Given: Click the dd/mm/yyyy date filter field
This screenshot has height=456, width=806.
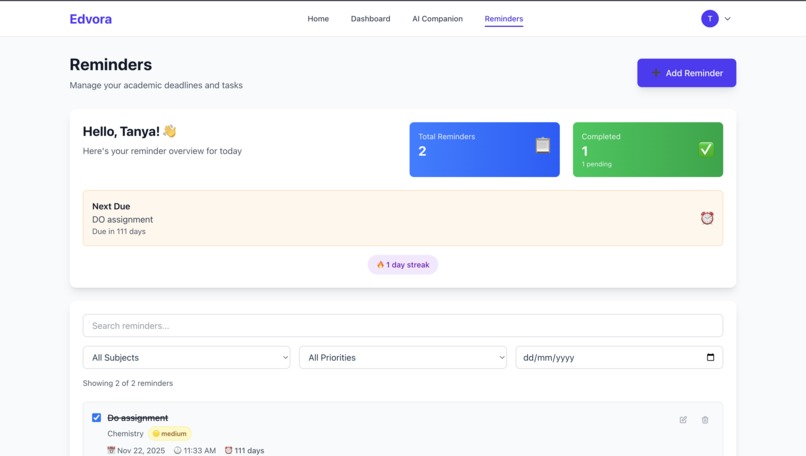Looking at the screenshot, I should (619, 357).
